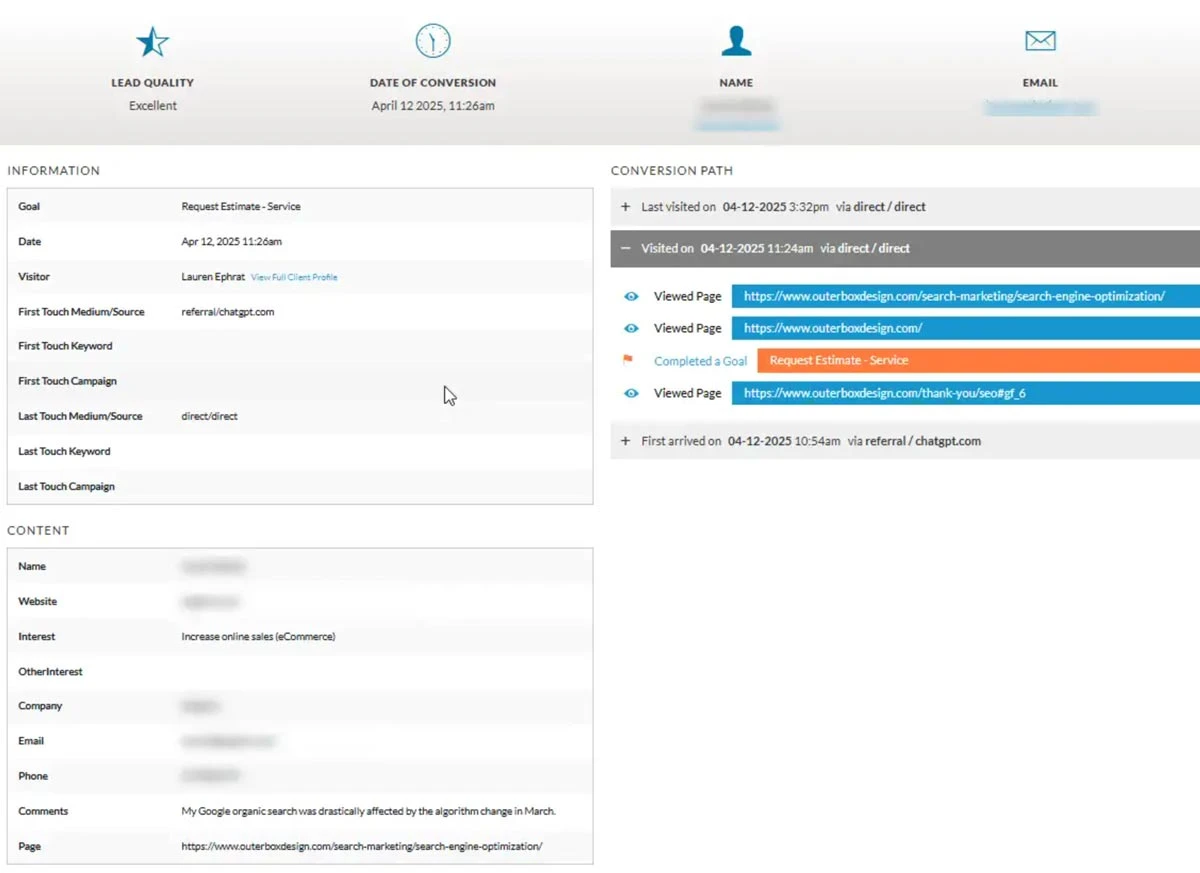Click the Email envelope icon

(1040, 41)
